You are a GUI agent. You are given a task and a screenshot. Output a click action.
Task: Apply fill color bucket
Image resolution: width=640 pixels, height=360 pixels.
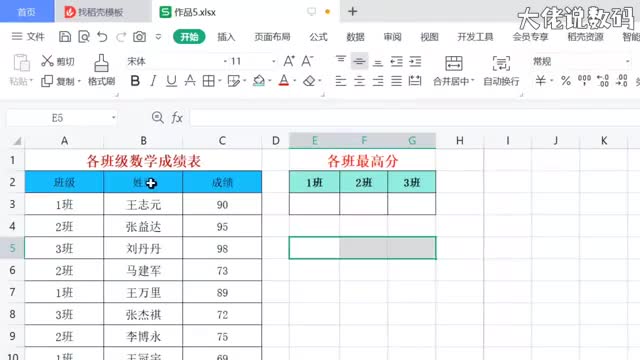259,81
